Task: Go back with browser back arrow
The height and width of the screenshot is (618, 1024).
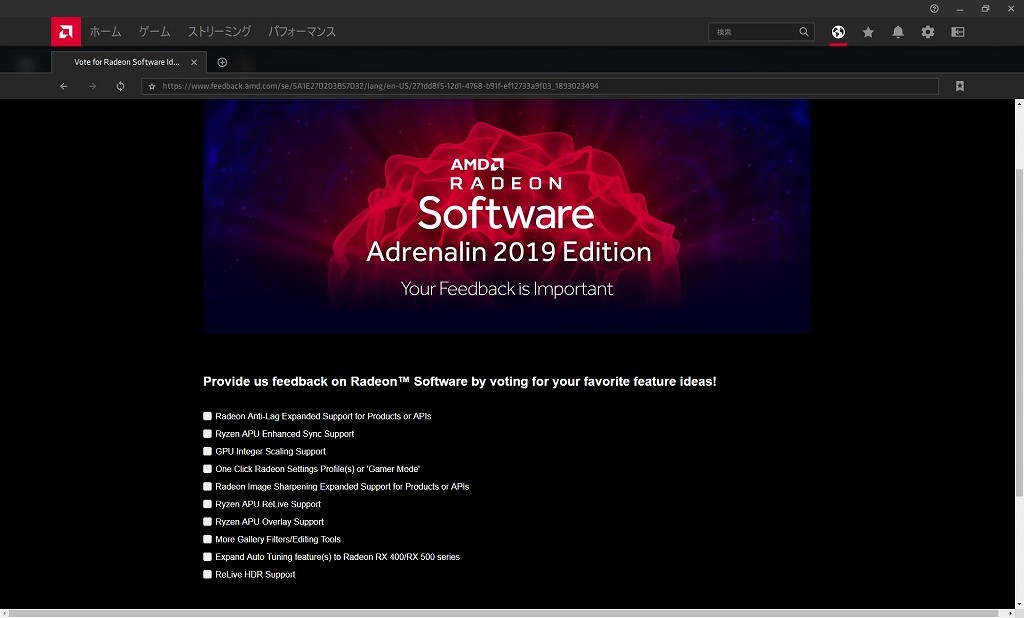Action: point(64,86)
